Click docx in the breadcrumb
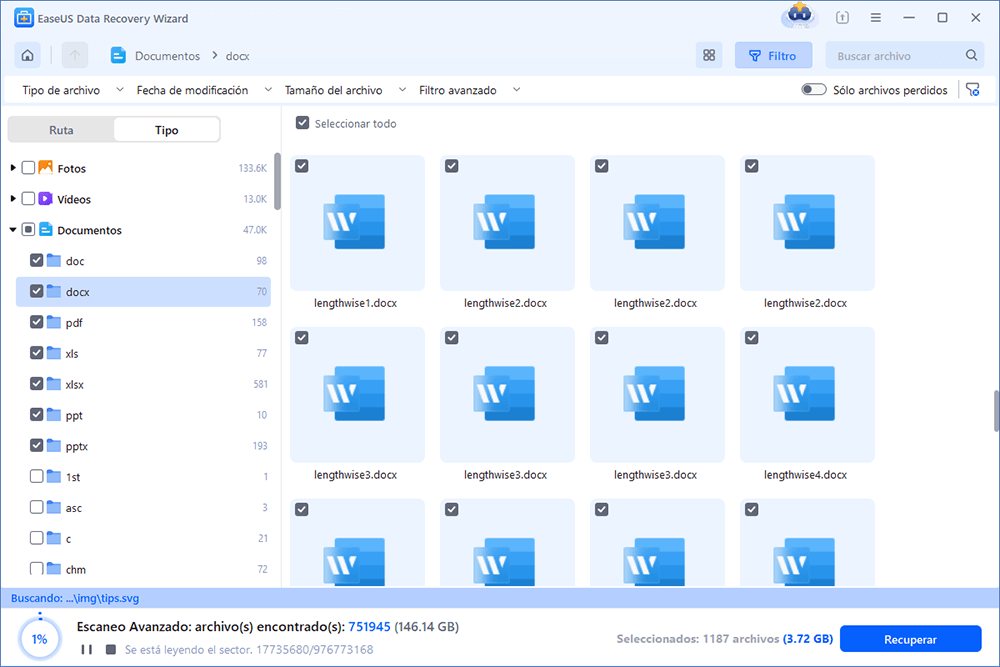 237,56
